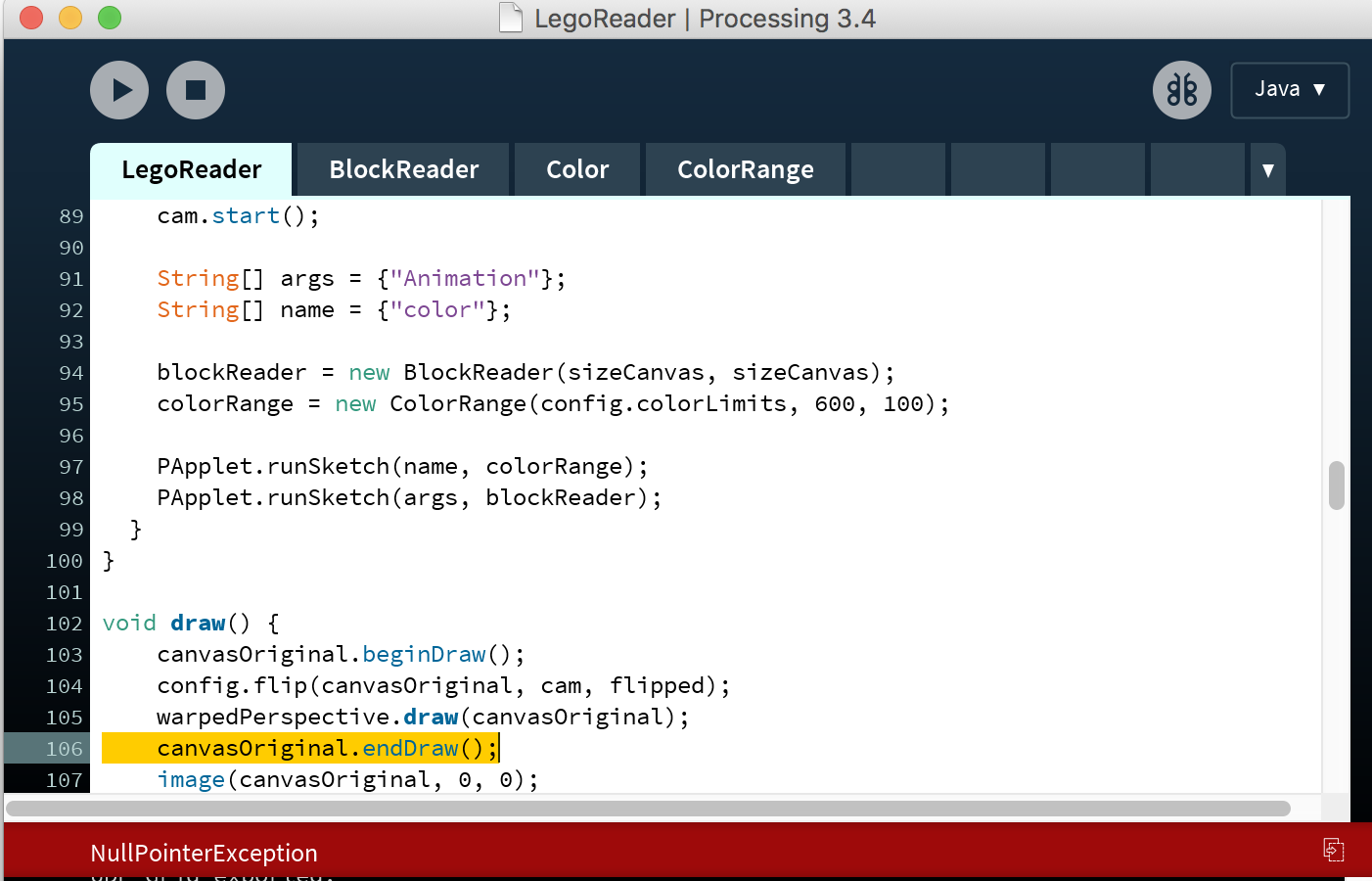Click the "color" string literal
Viewport: 1372px width, 881px height.
(x=437, y=310)
